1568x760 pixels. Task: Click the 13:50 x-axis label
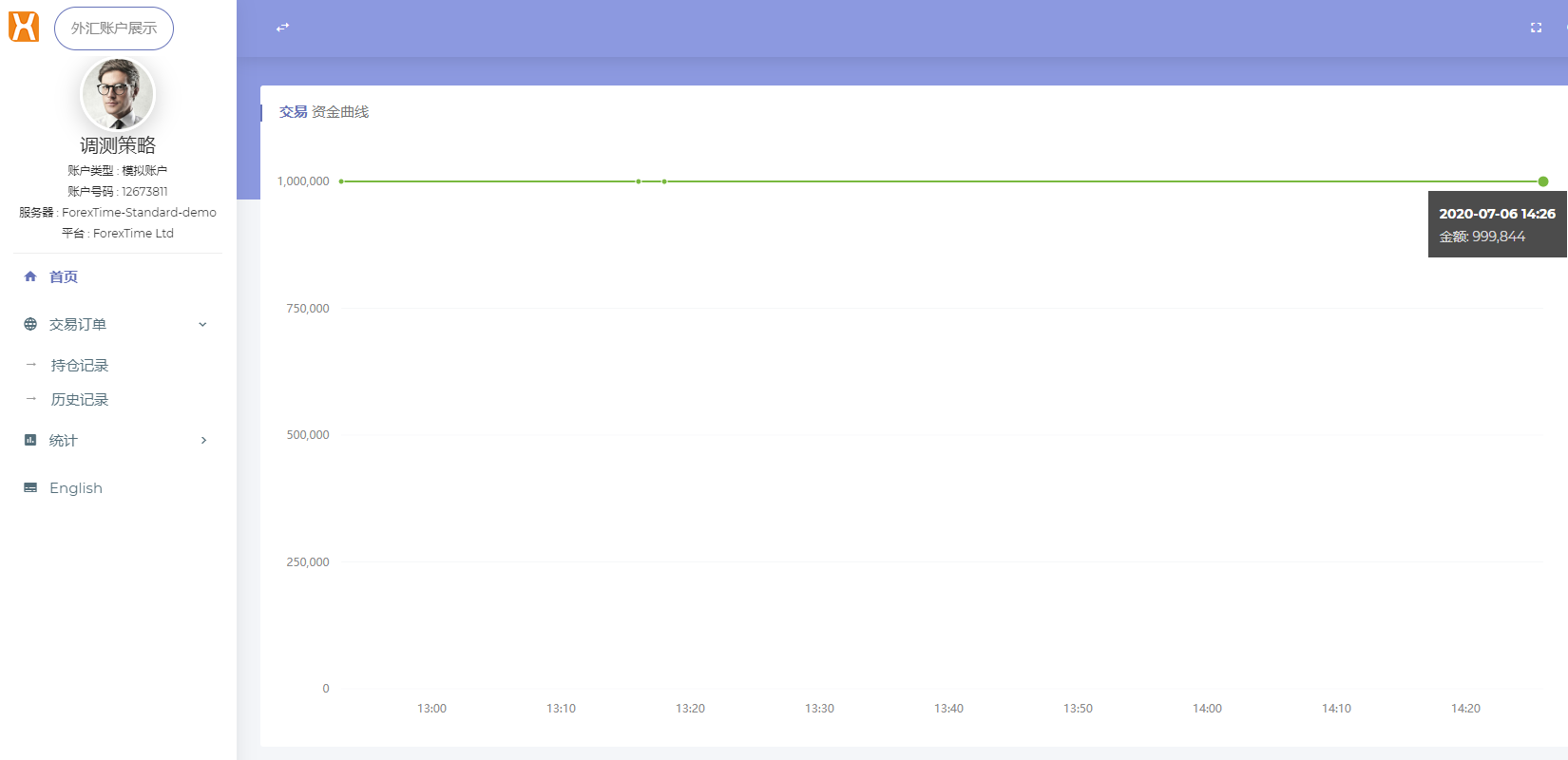click(1079, 709)
